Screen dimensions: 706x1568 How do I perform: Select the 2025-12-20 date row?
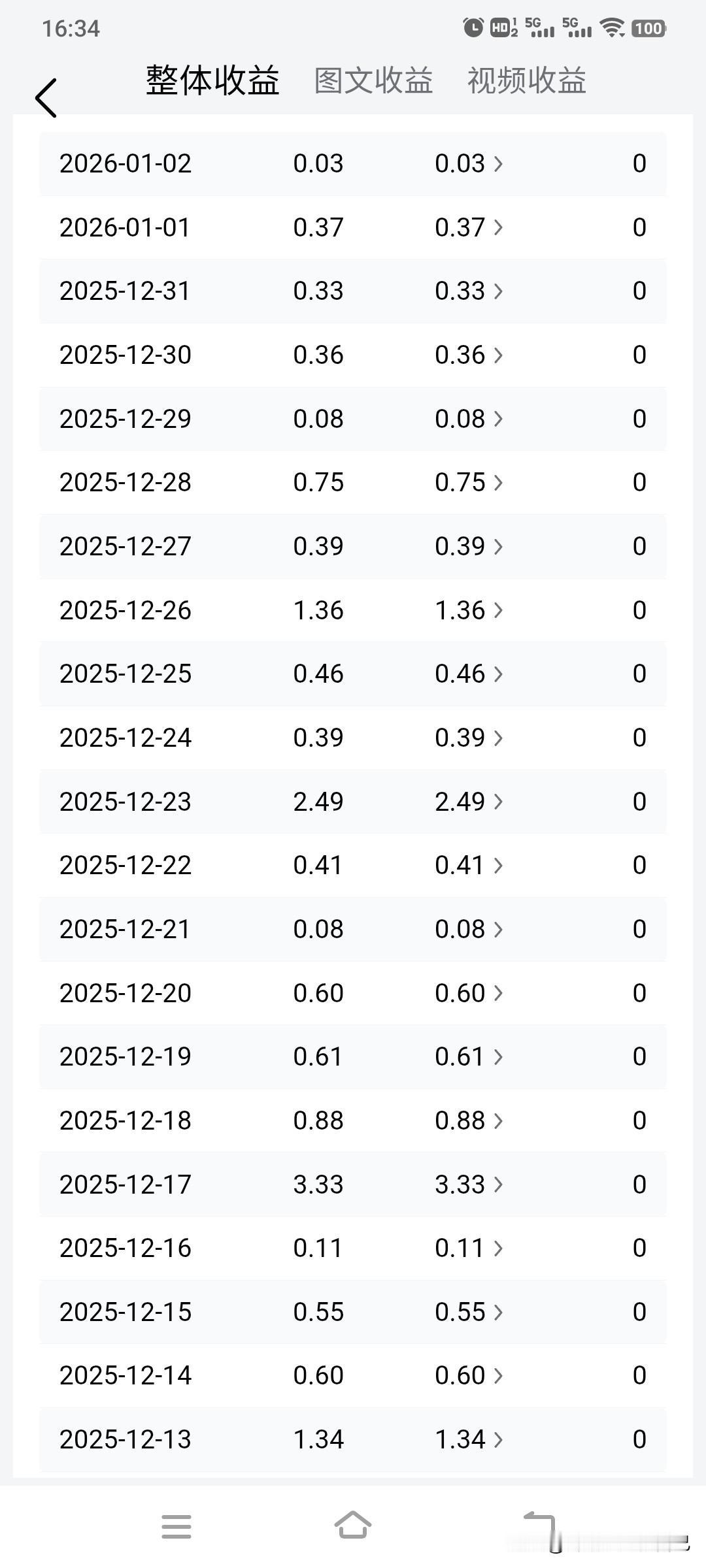tap(125, 993)
